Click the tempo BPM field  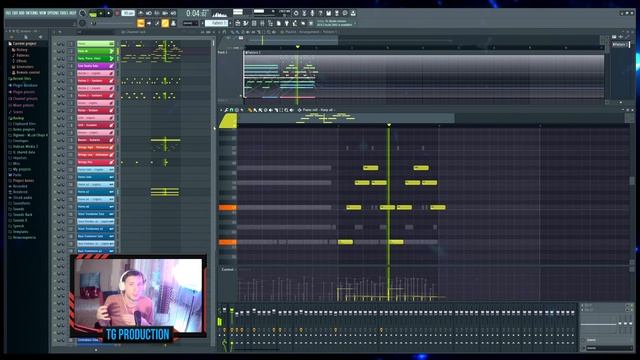[128, 13]
